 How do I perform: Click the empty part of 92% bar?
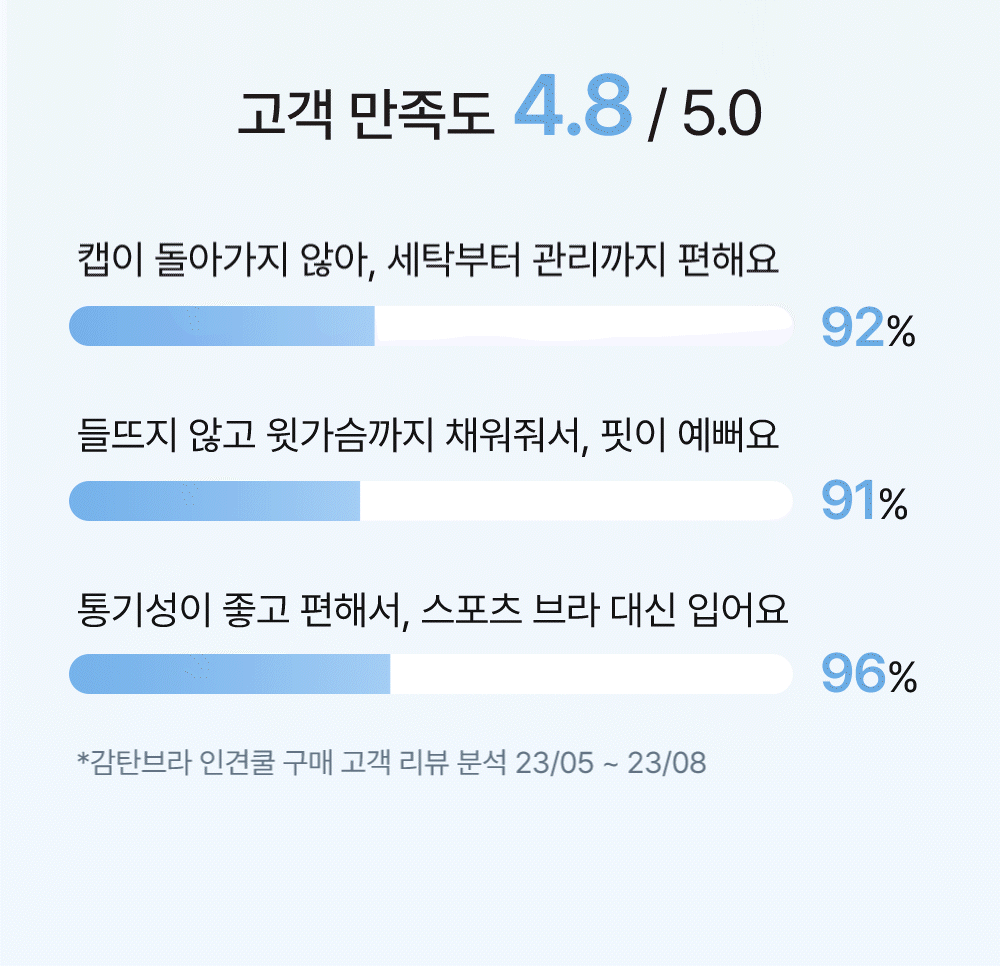pyautogui.click(x=584, y=326)
